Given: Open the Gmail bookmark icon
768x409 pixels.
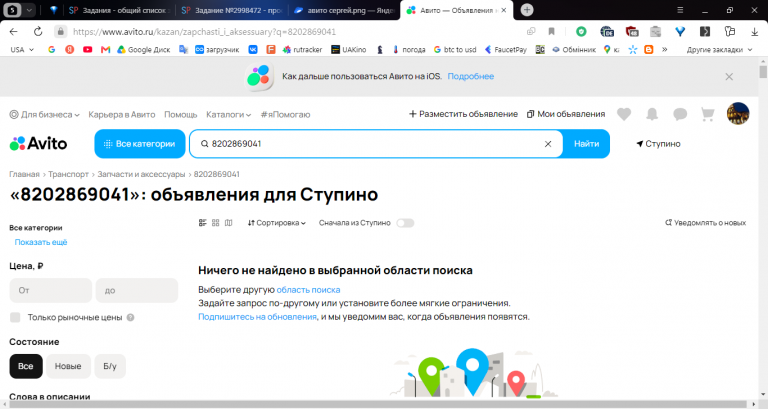Looking at the screenshot, I should [x=105, y=49].
